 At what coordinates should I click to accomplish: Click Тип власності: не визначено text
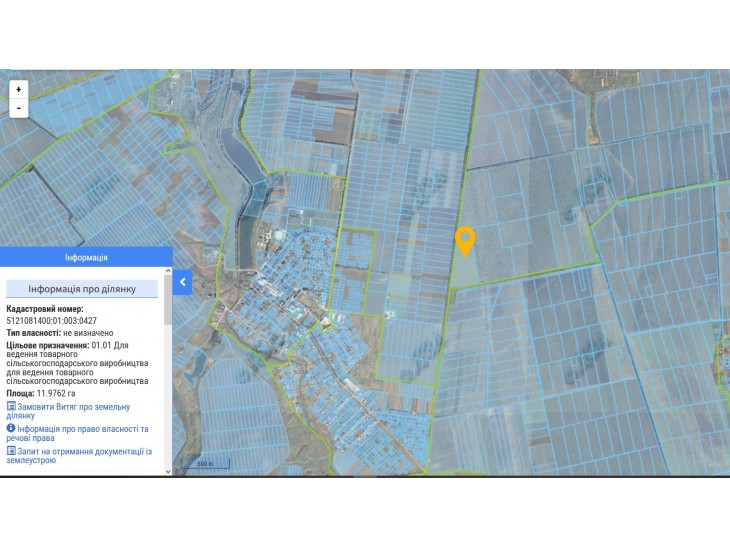point(60,333)
